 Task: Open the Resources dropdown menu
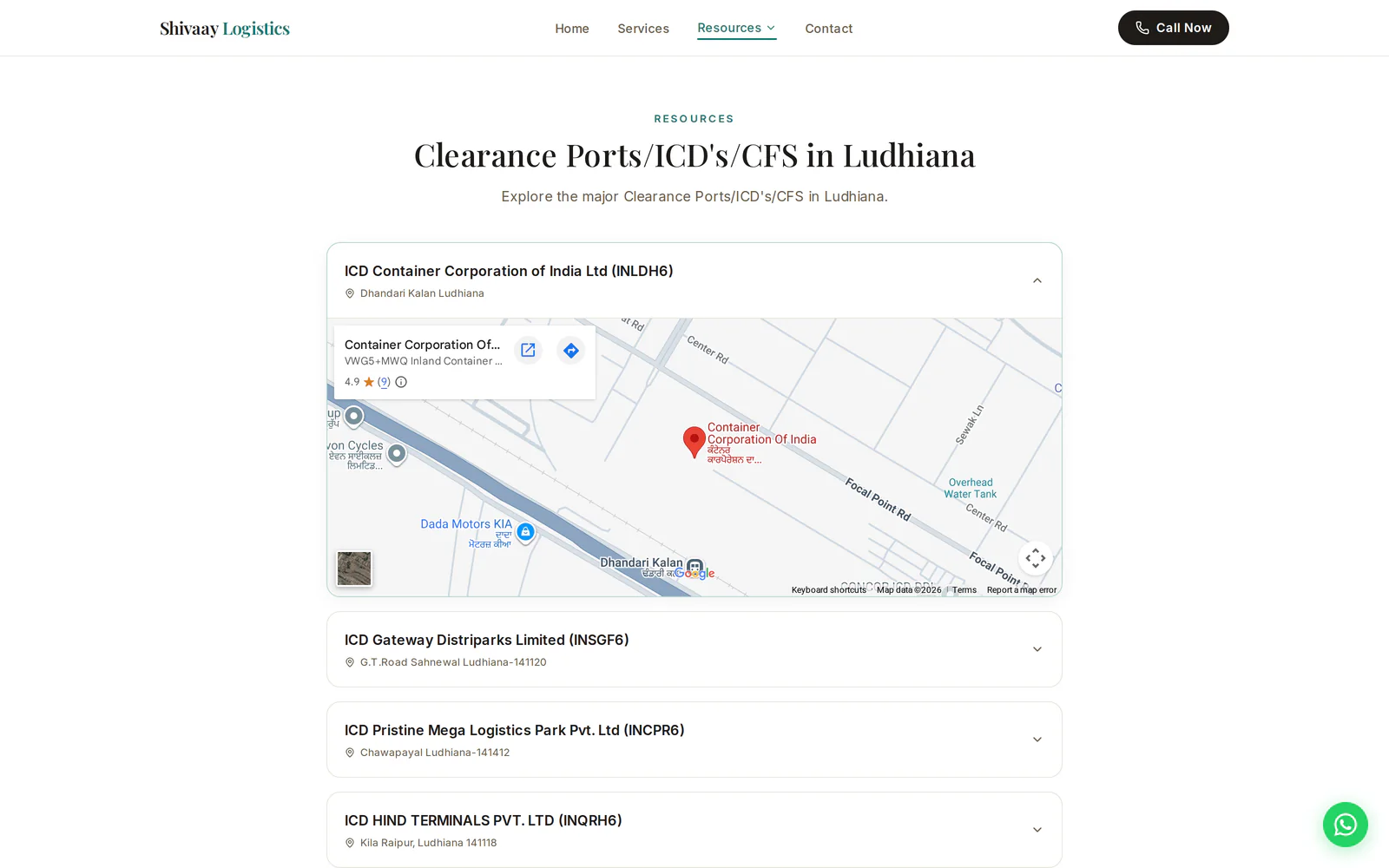point(736,28)
